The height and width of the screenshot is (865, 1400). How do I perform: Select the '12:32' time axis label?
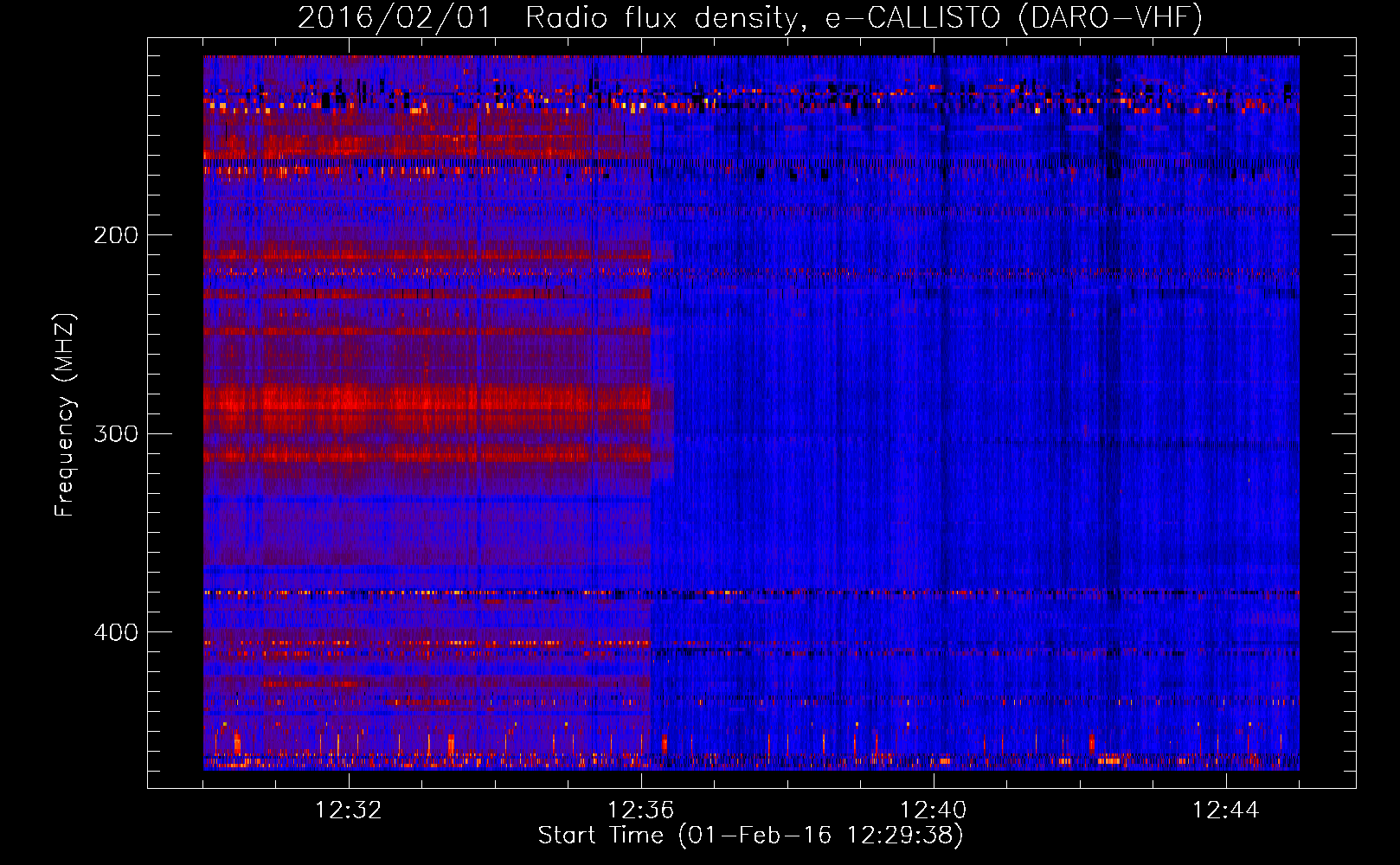pyautogui.click(x=349, y=811)
